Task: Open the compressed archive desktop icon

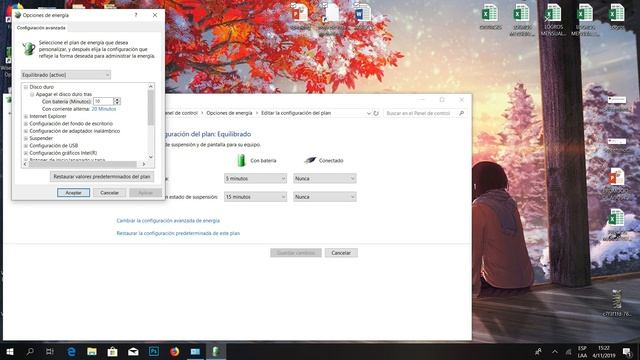Action: pyautogui.click(x=617, y=303)
